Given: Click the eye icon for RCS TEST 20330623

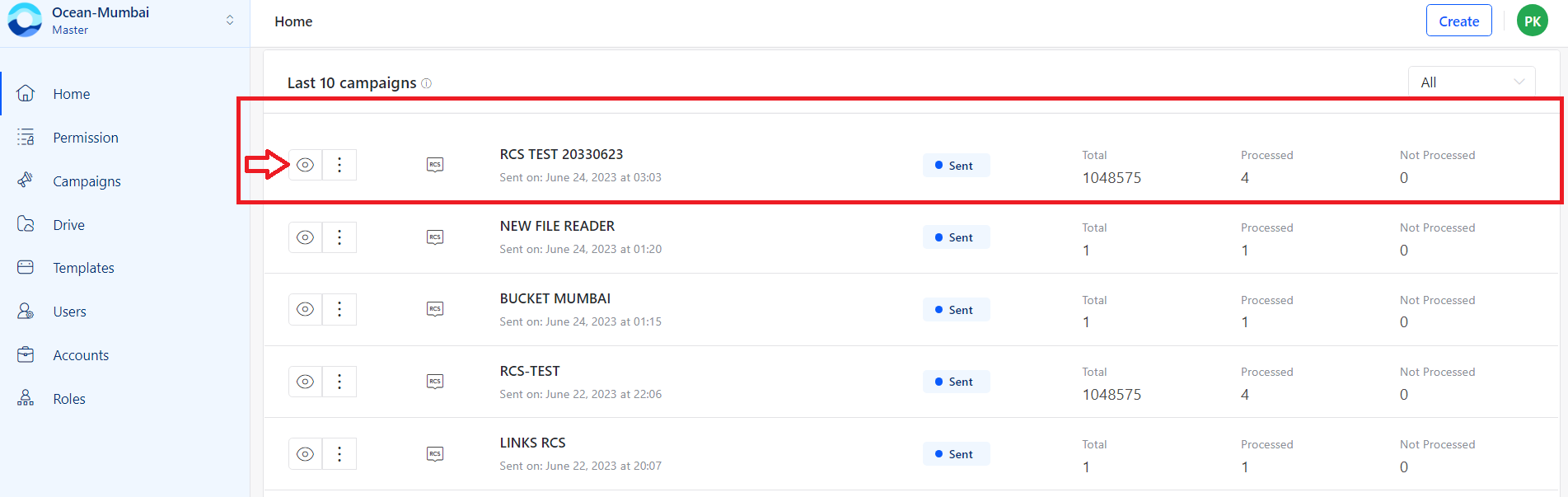Looking at the screenshot, I should (305, 165).
